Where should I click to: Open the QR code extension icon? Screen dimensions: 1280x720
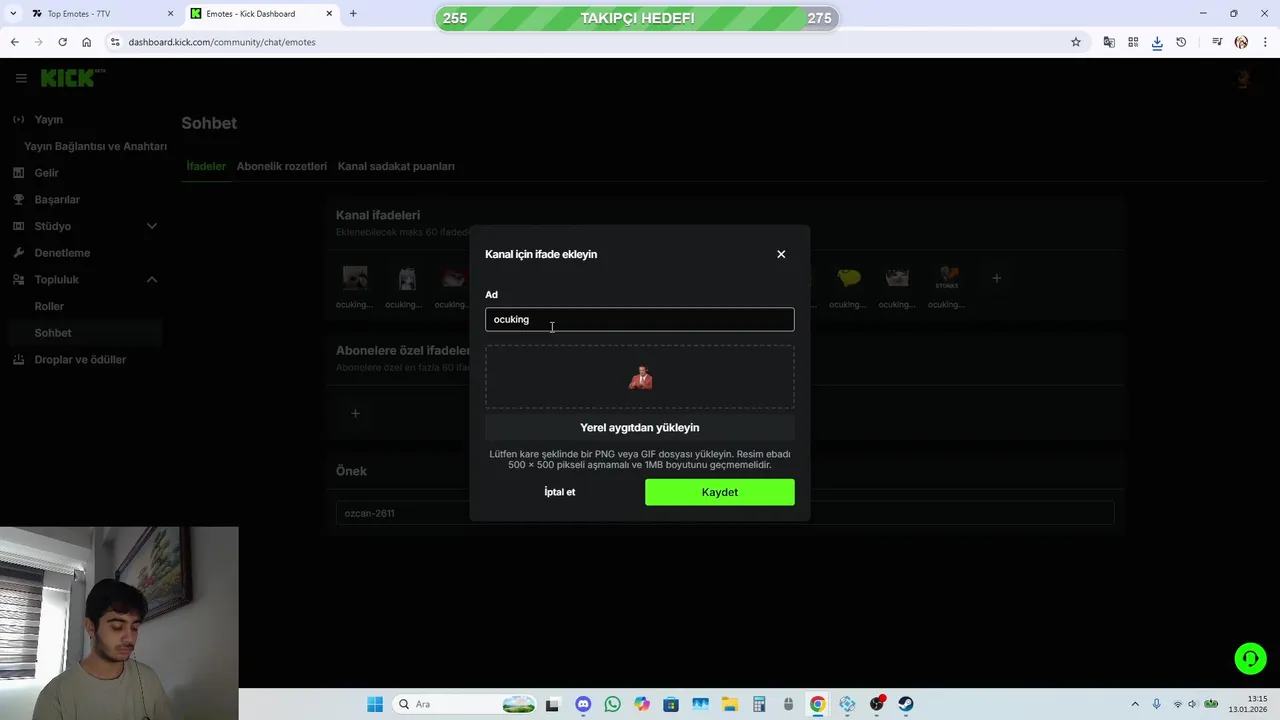coord(1133,42)
